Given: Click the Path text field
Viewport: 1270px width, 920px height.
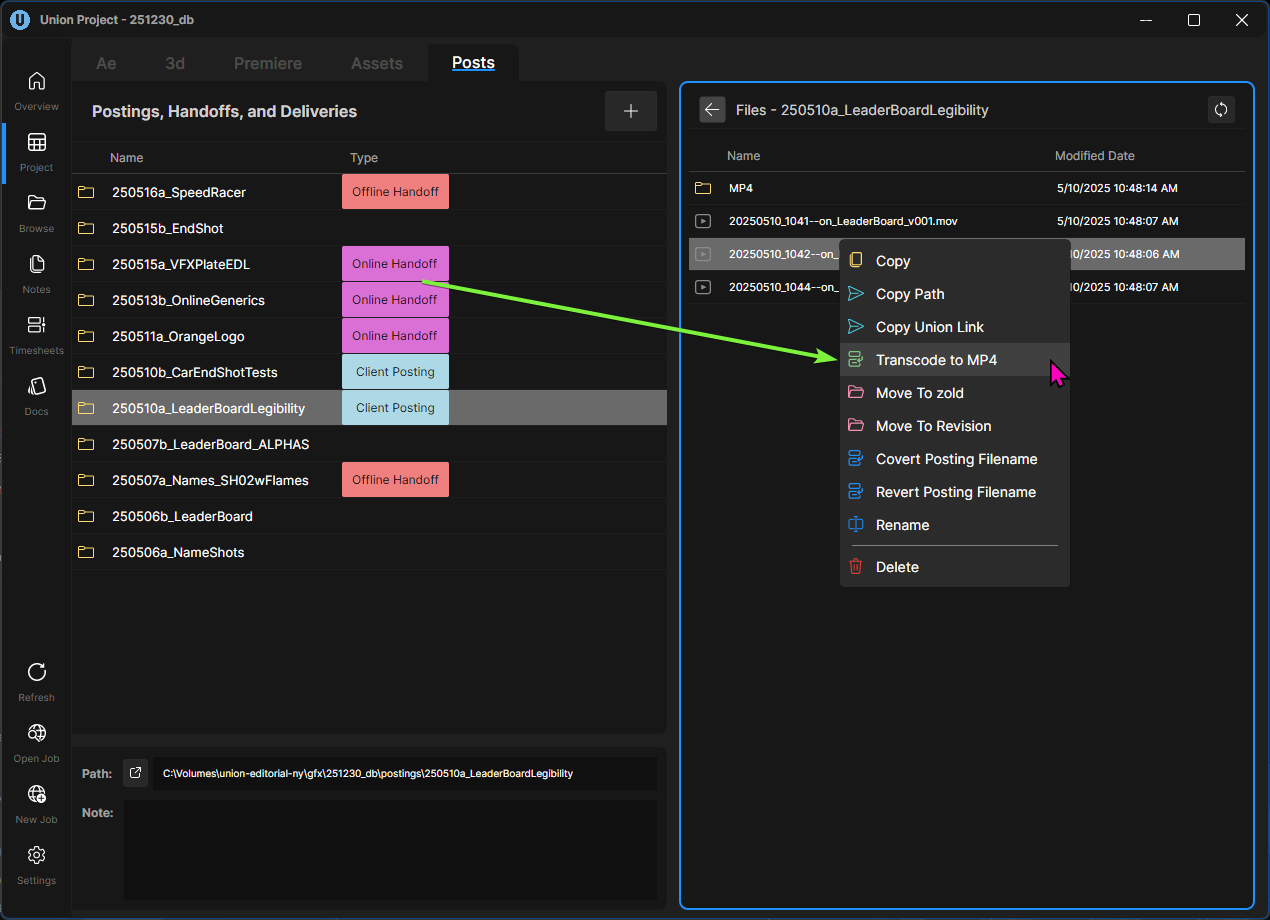Looking at the screenshot, I should point(405,773).
